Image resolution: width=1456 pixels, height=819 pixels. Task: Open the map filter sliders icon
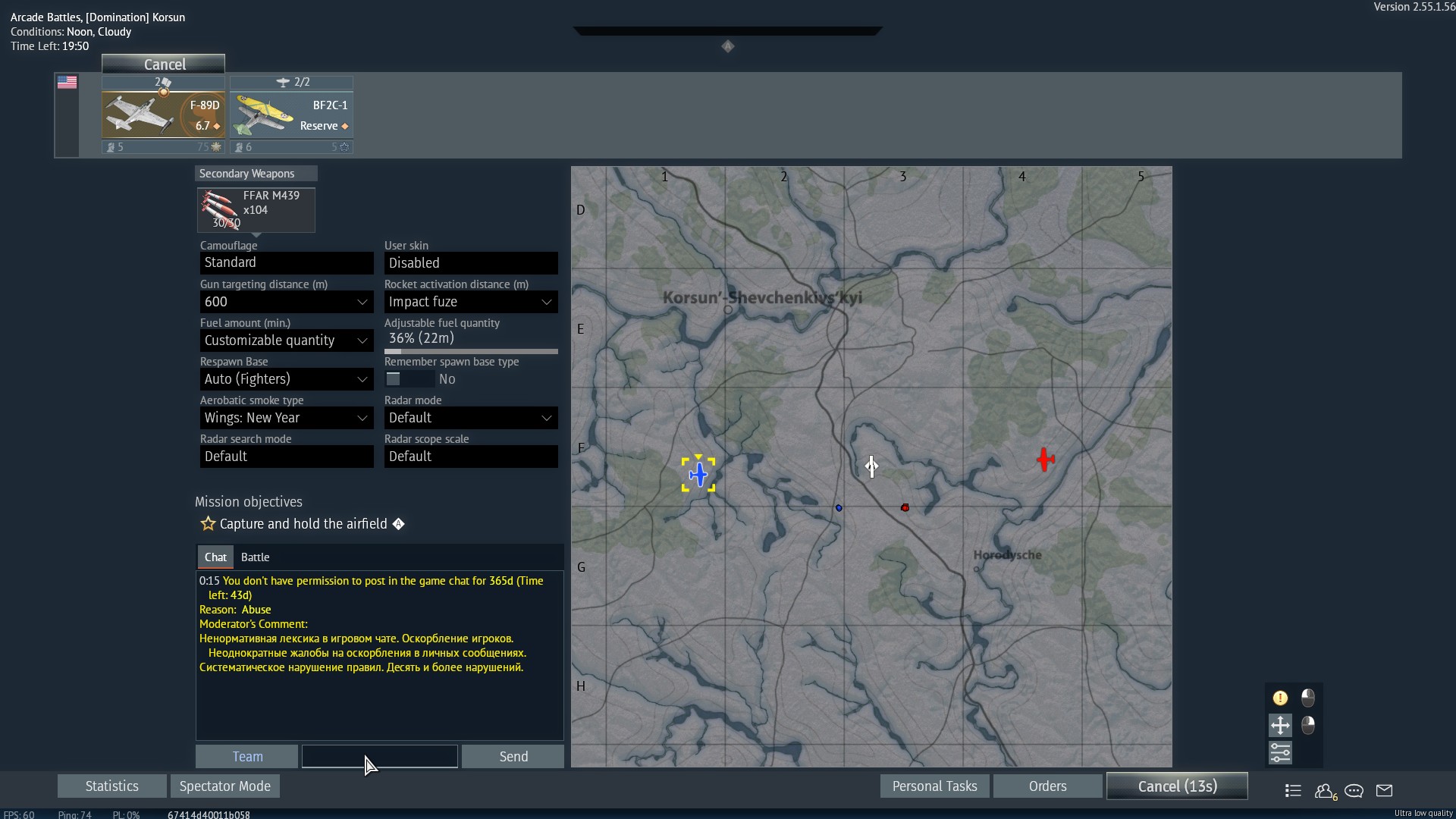[1280, 753]
